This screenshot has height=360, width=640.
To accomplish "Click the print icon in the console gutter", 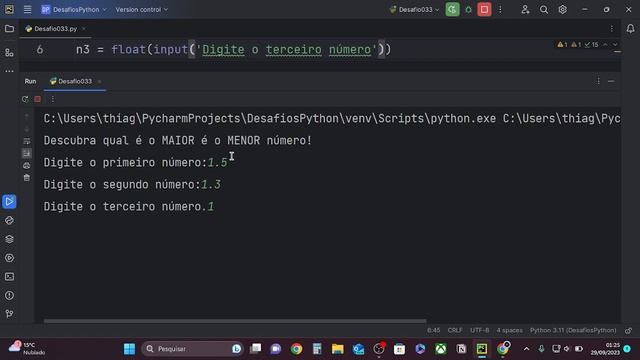I will [27, 165].
